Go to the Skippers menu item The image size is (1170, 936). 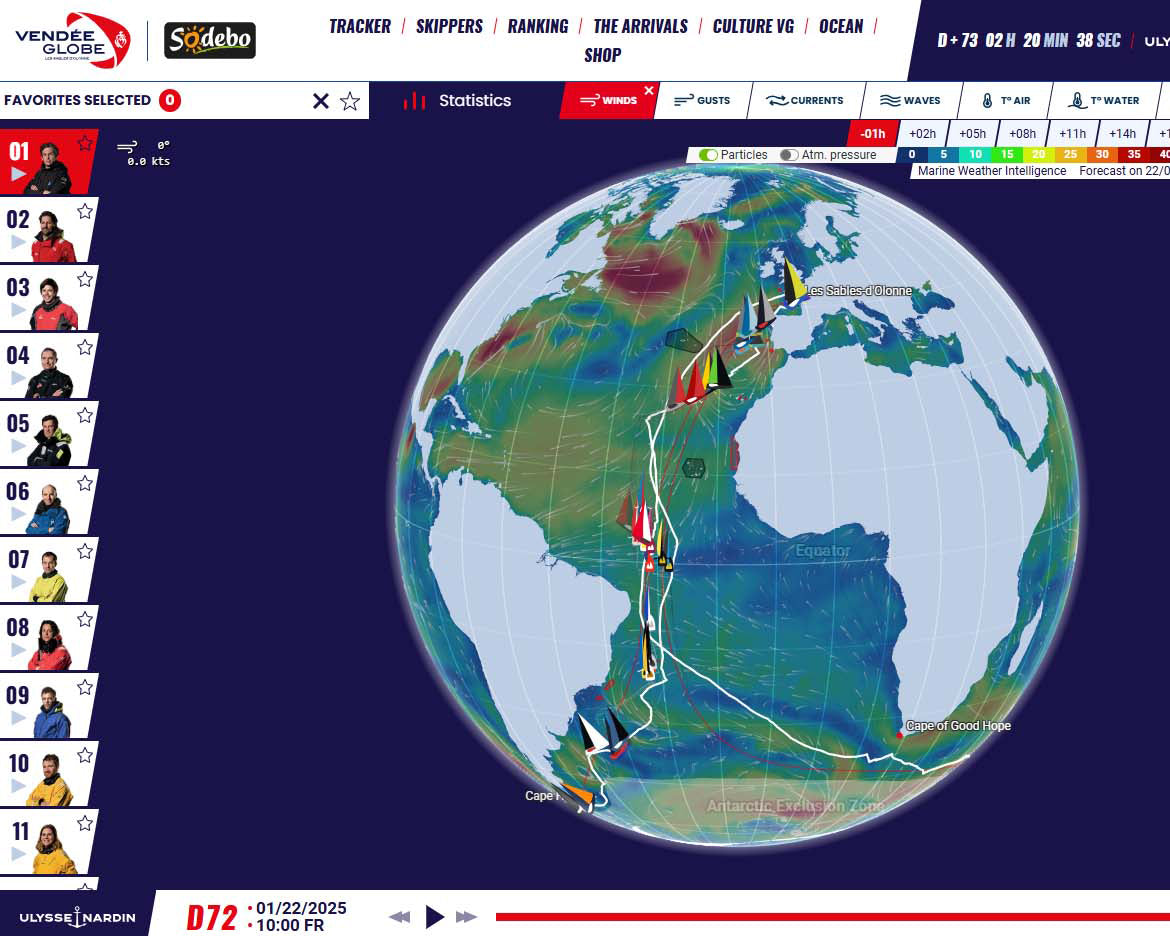[x=449, y=26]
